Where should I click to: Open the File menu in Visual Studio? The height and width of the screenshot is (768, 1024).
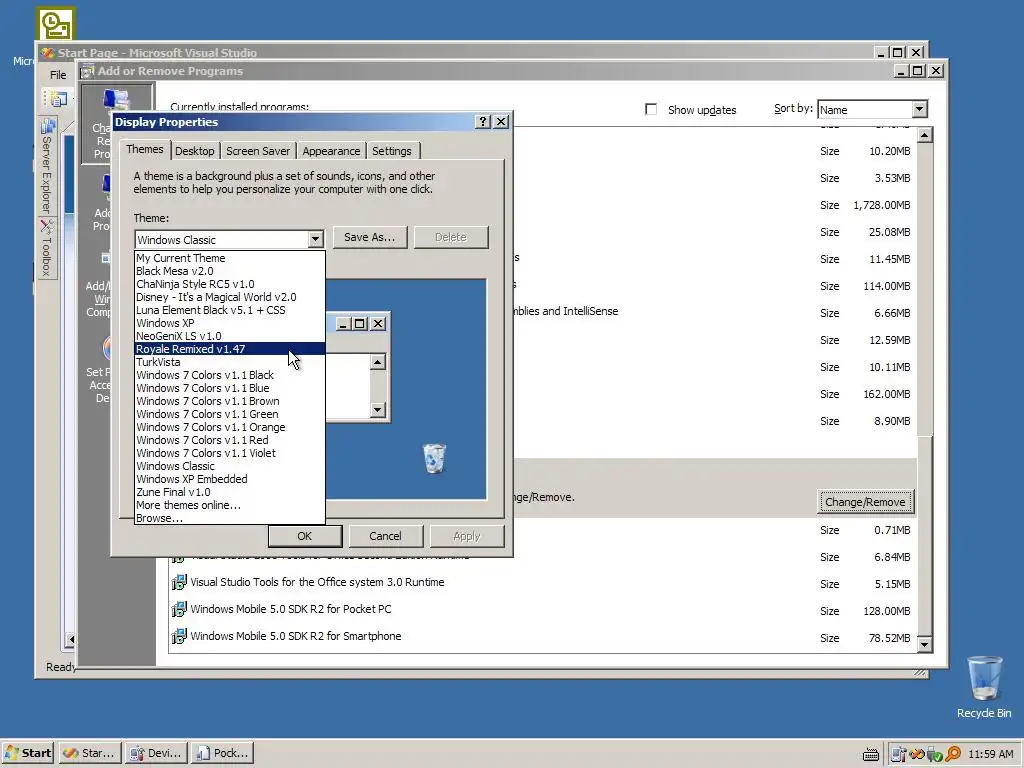click(58, 75)
